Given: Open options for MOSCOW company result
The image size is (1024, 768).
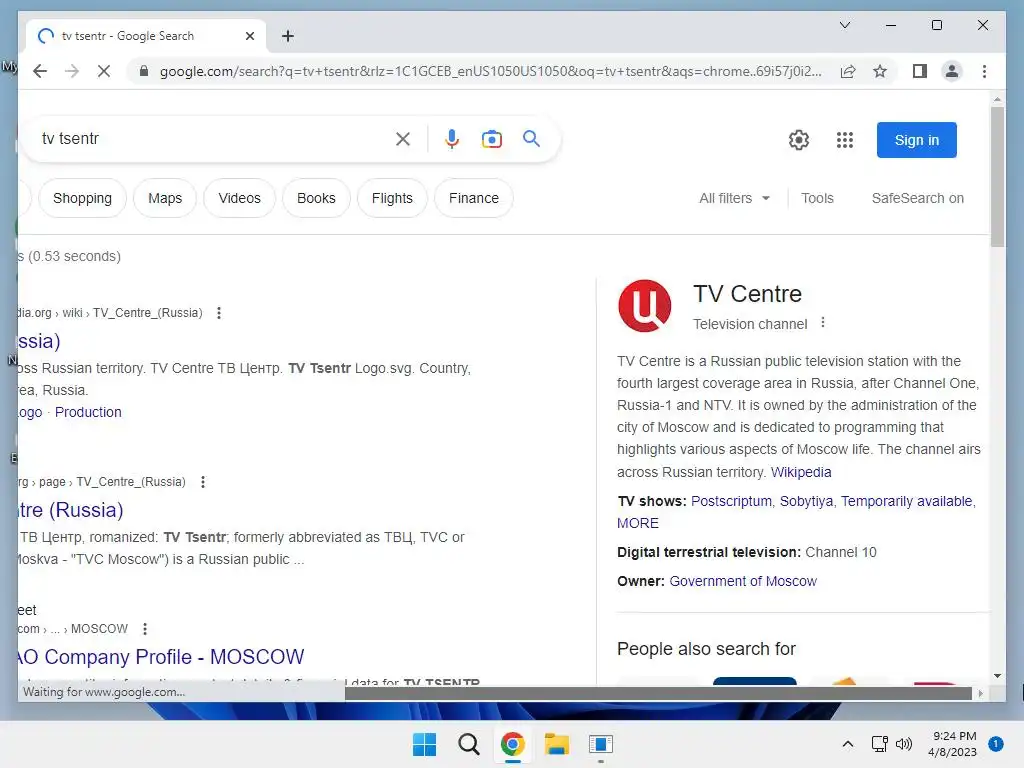Looking at the screenshot, I should pyautogui.click(x=145, y=629).
